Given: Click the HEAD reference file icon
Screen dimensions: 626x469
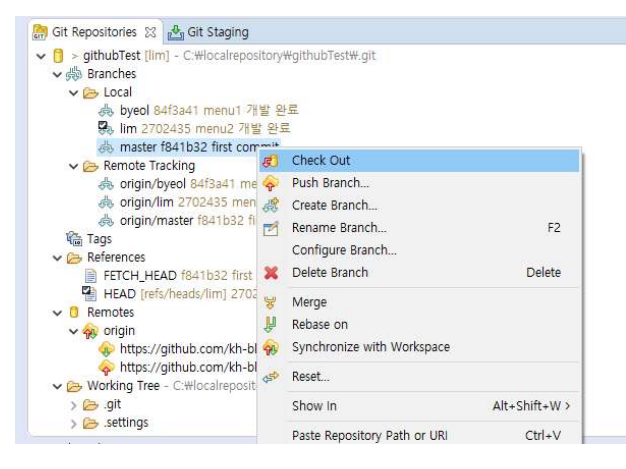Looking at the screenshot, I should [89, 294].
